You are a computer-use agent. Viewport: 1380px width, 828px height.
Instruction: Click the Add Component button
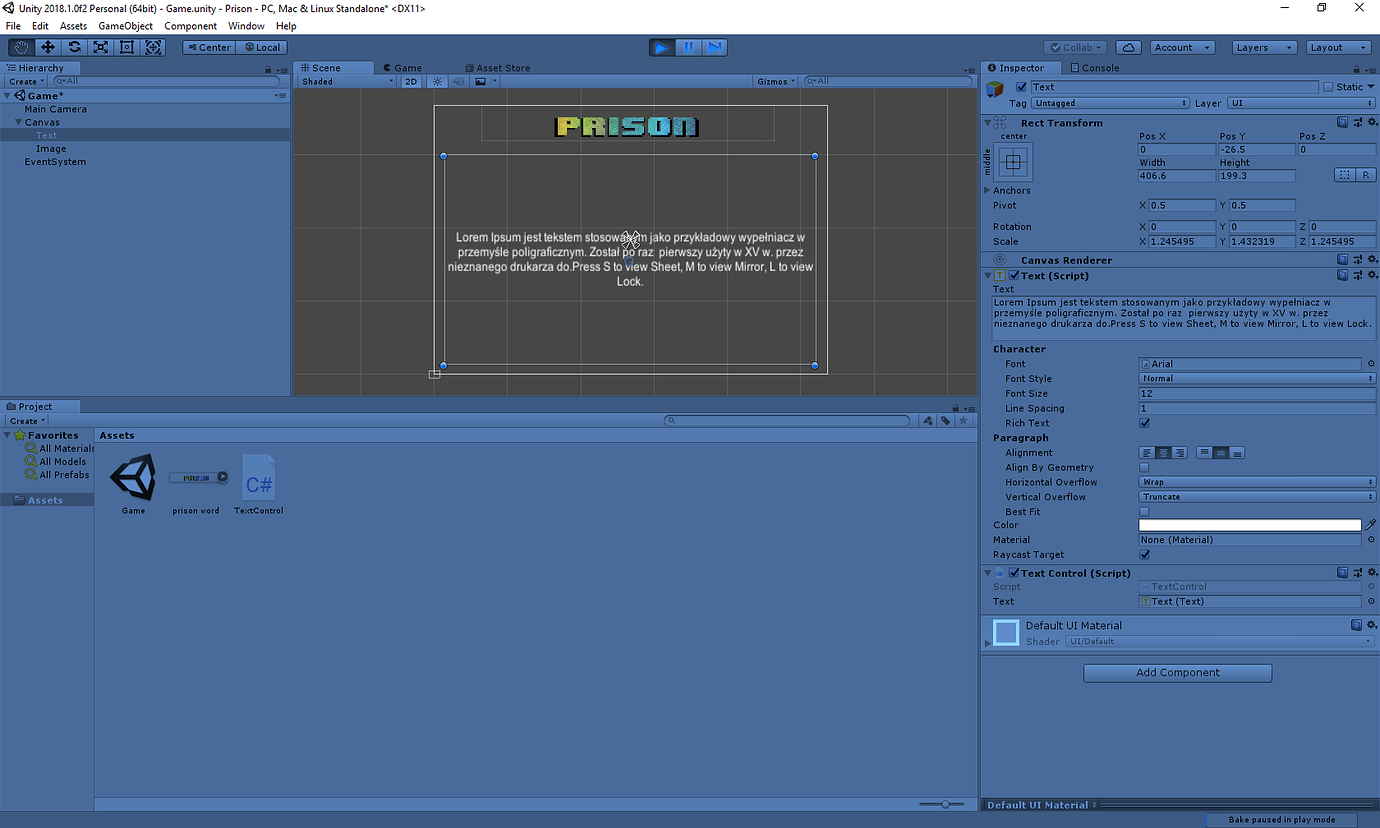tap(1177, 673)
